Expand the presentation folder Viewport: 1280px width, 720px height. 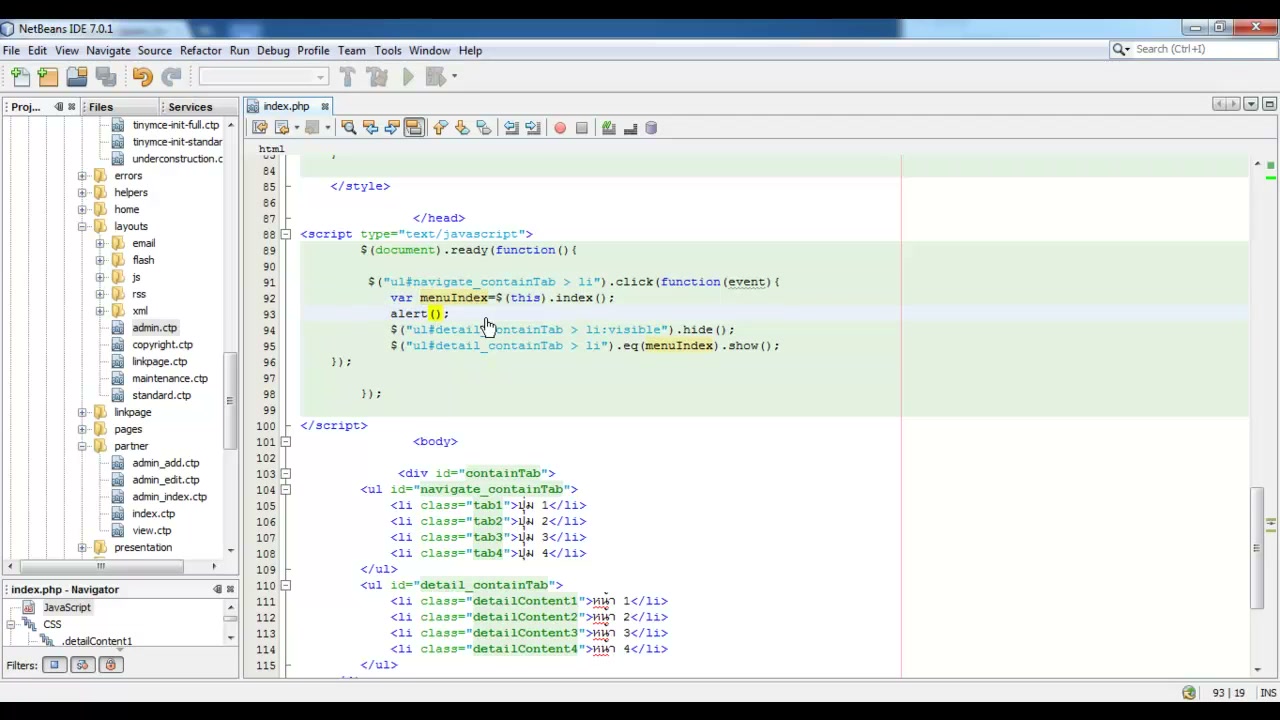[x=82, y=548]
